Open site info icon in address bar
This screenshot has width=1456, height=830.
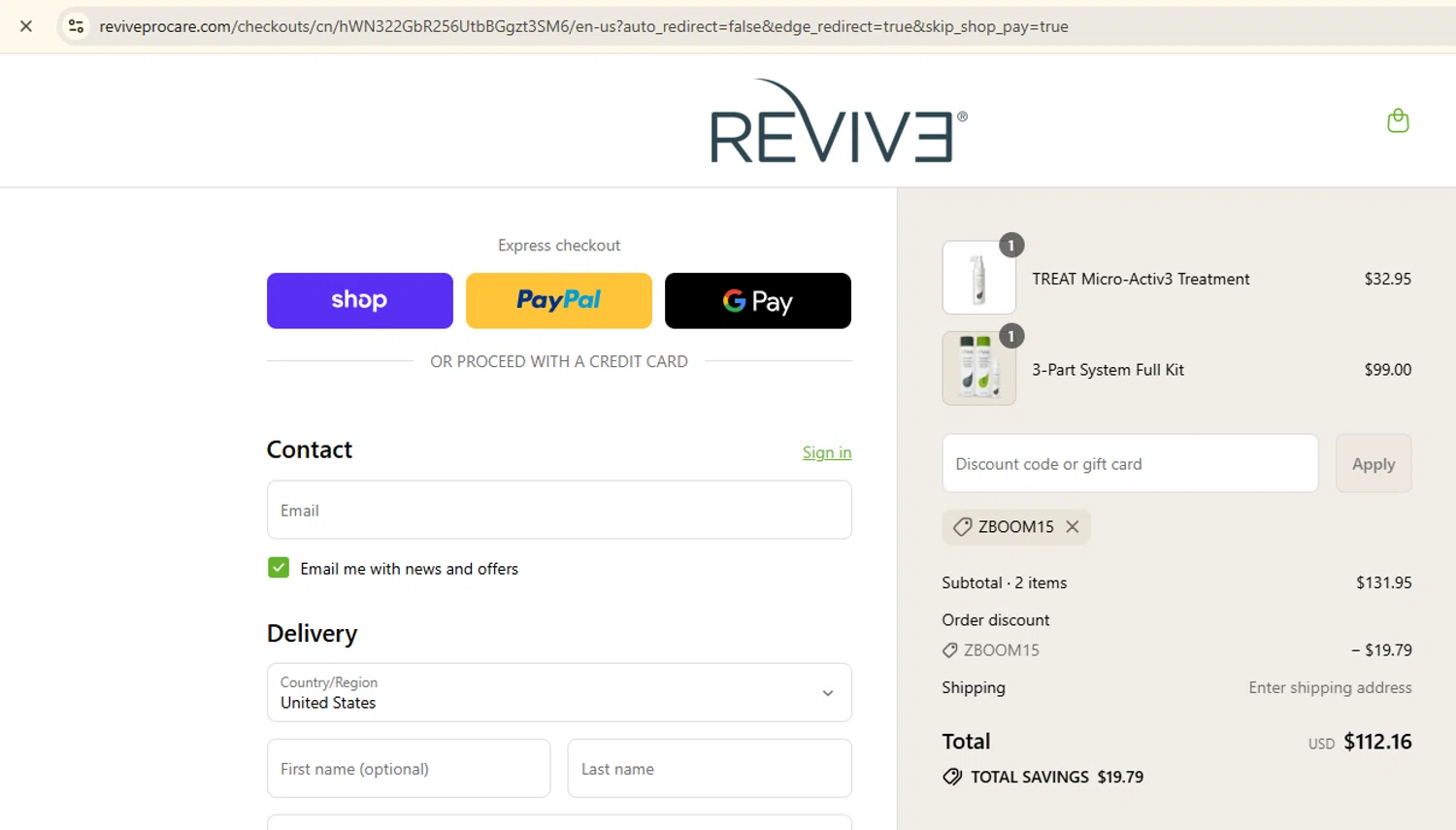click(76, 26)
